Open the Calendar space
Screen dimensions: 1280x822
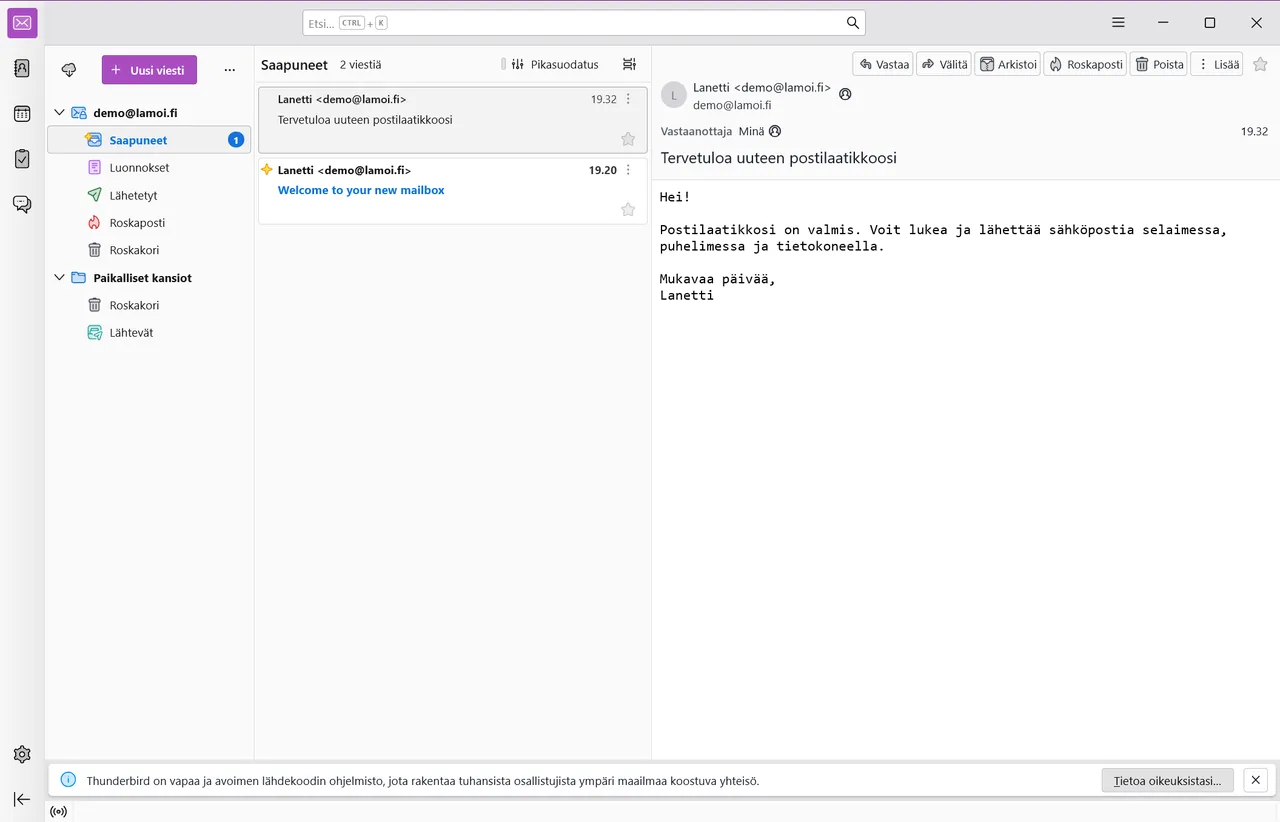click(22, 114)
